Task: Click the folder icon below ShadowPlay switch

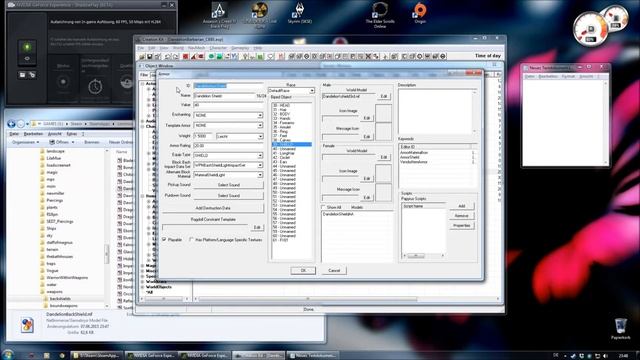Action: [22, 75]
